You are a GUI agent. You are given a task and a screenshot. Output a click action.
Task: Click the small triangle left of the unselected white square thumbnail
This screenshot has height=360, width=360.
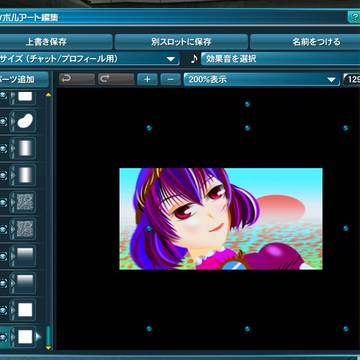coord(13,310)
